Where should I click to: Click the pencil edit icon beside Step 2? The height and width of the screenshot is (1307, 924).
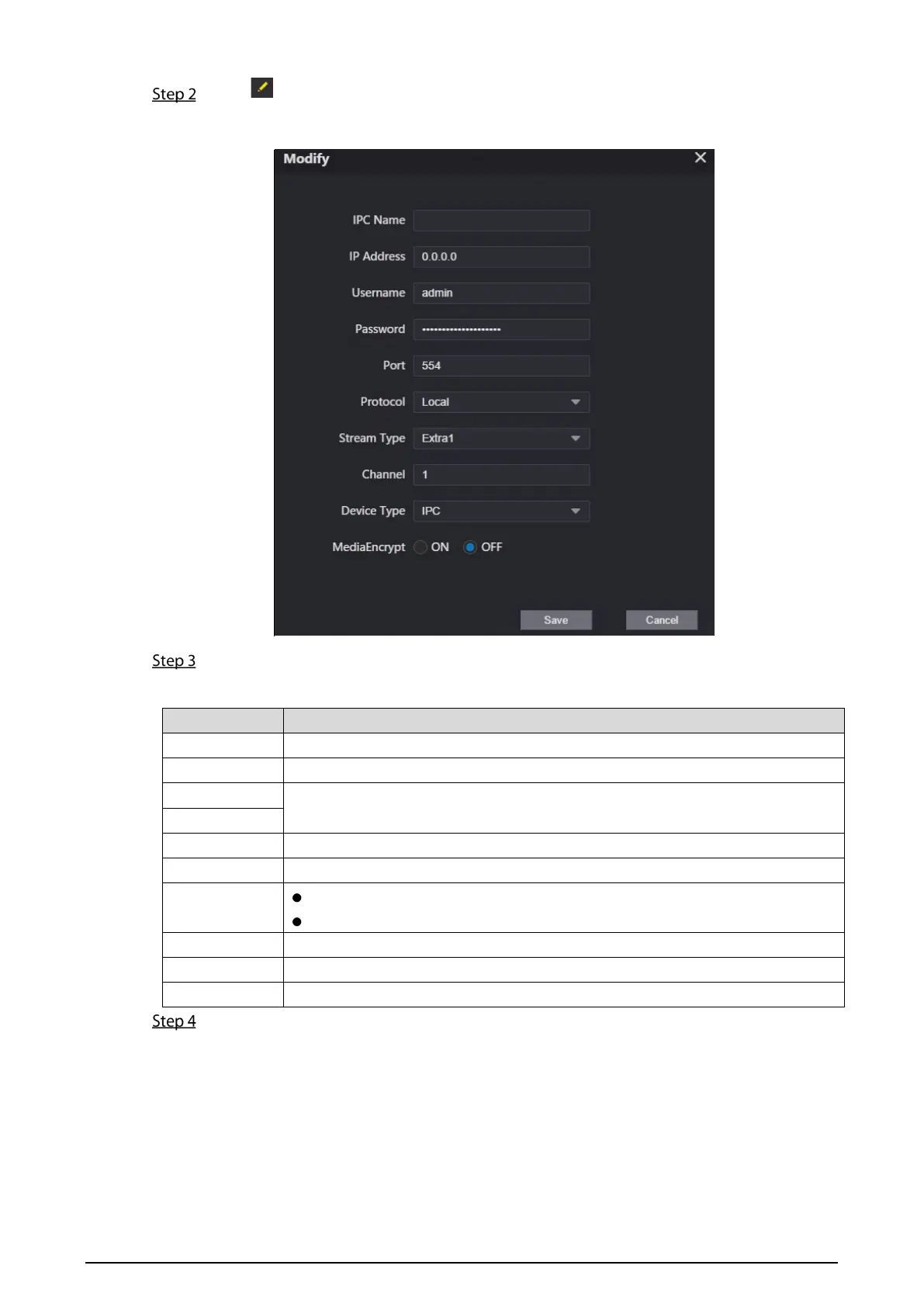[x=262, y=87]
